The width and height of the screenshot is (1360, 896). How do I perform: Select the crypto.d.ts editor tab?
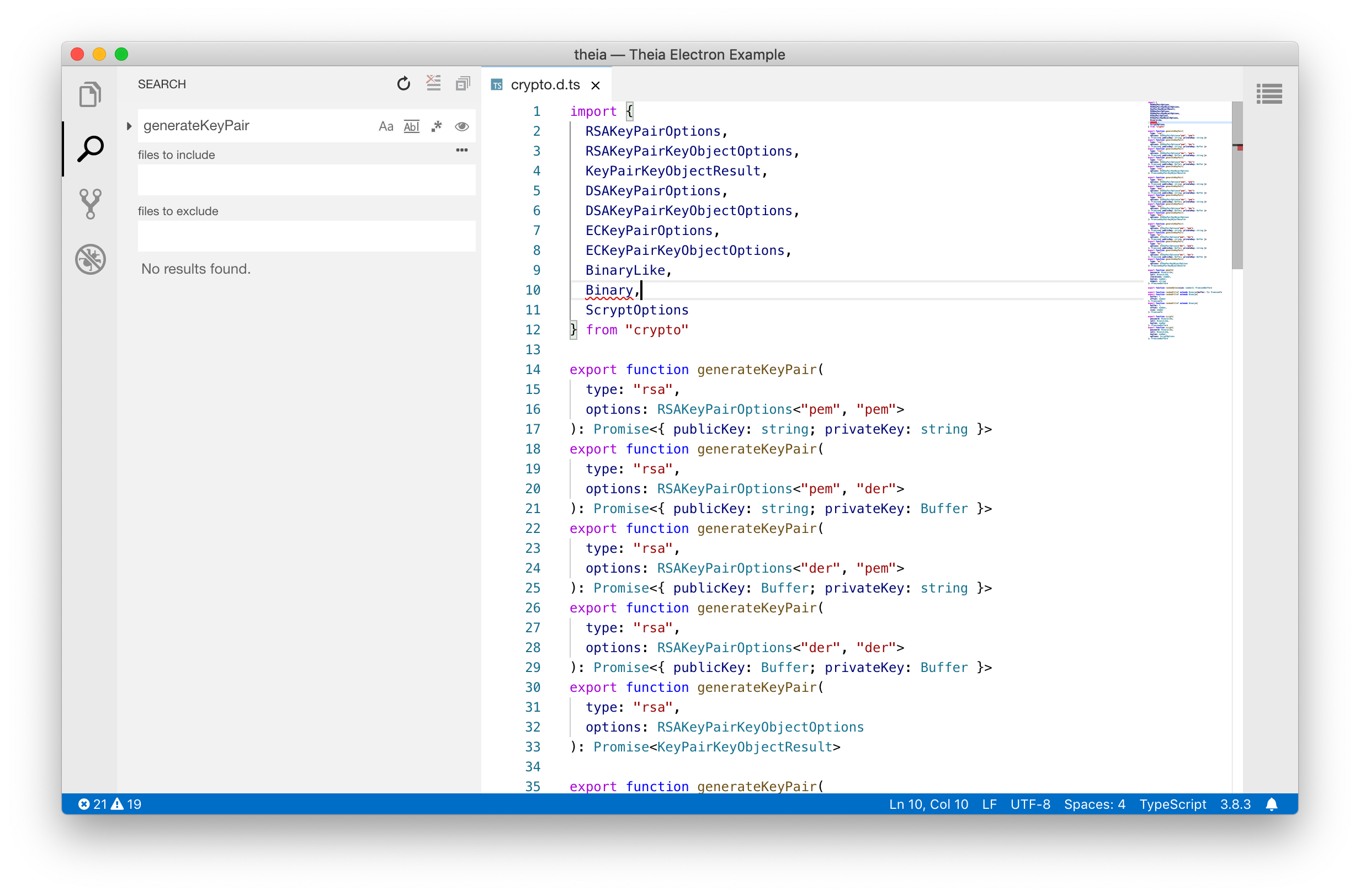click(545, 84)
